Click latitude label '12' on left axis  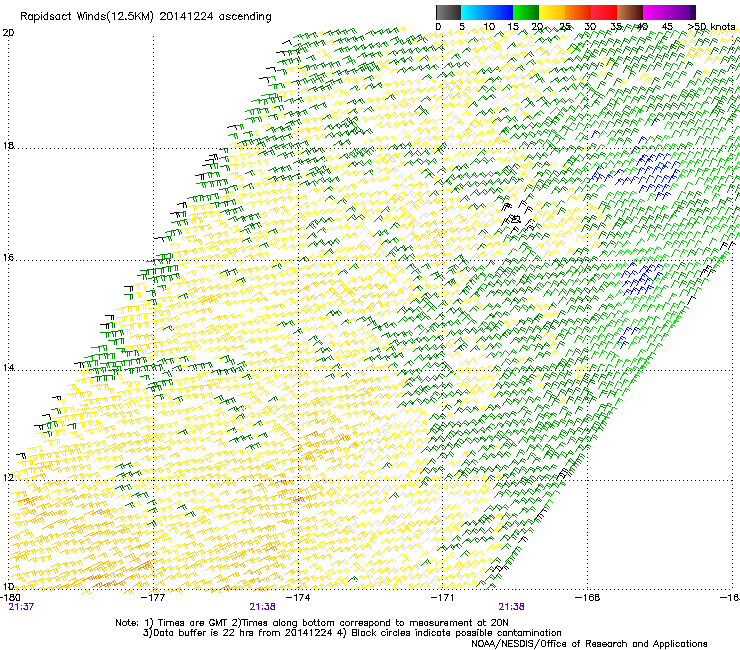pos(8,477)
